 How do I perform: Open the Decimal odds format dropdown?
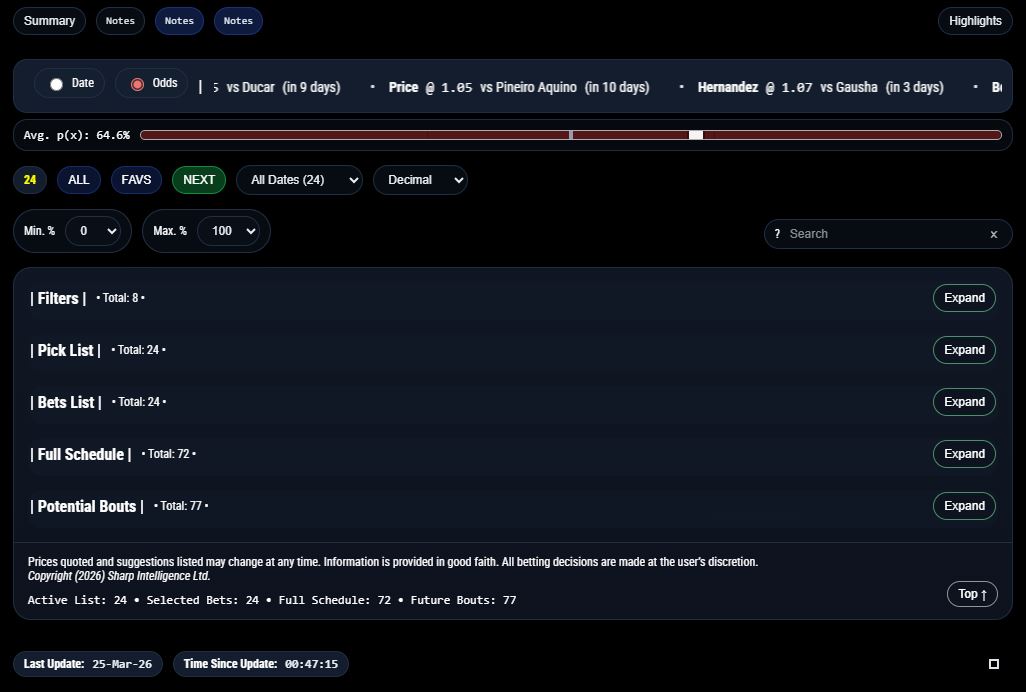(x=420, y=180)
